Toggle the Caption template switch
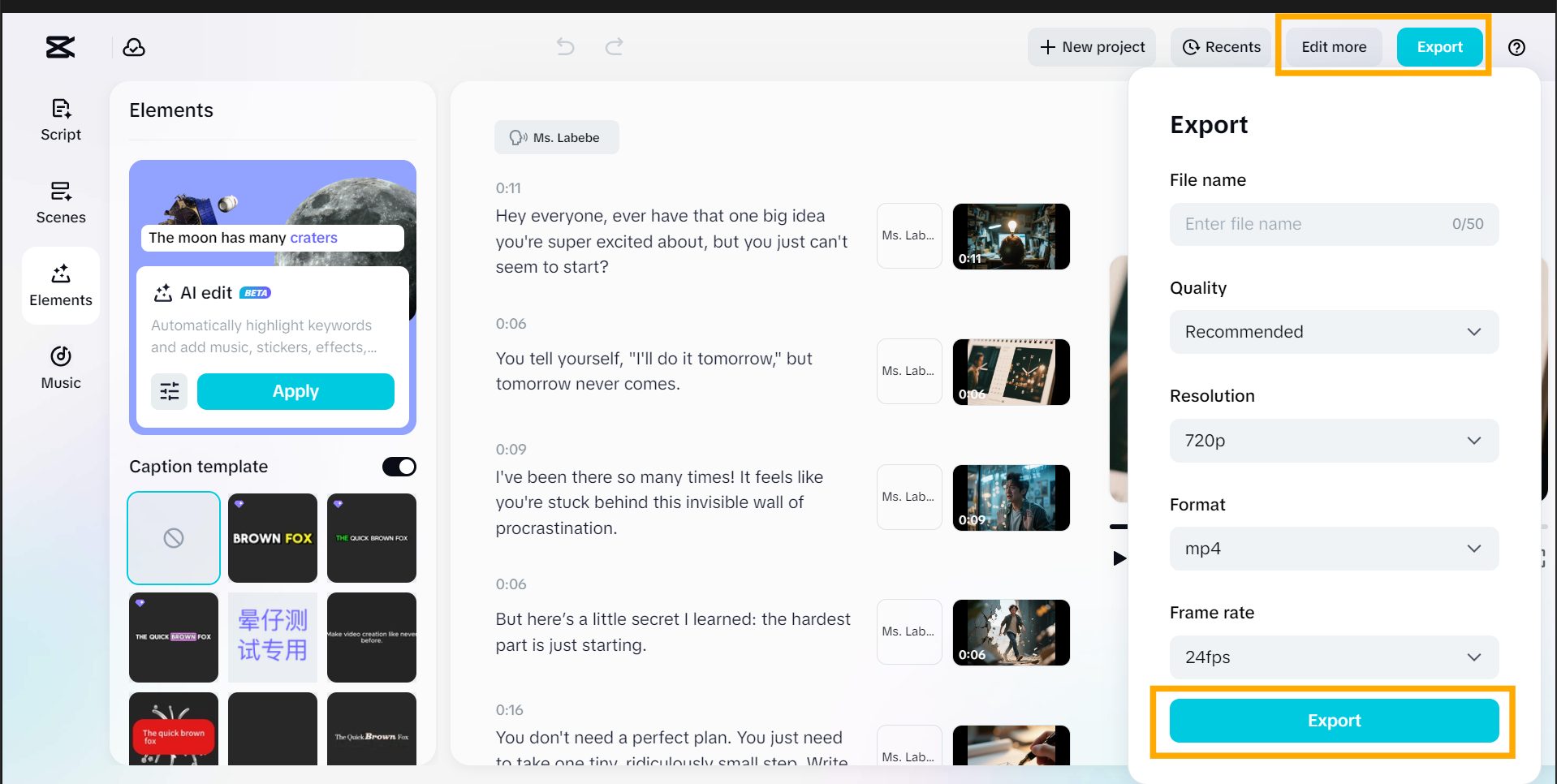 point(399,467)
